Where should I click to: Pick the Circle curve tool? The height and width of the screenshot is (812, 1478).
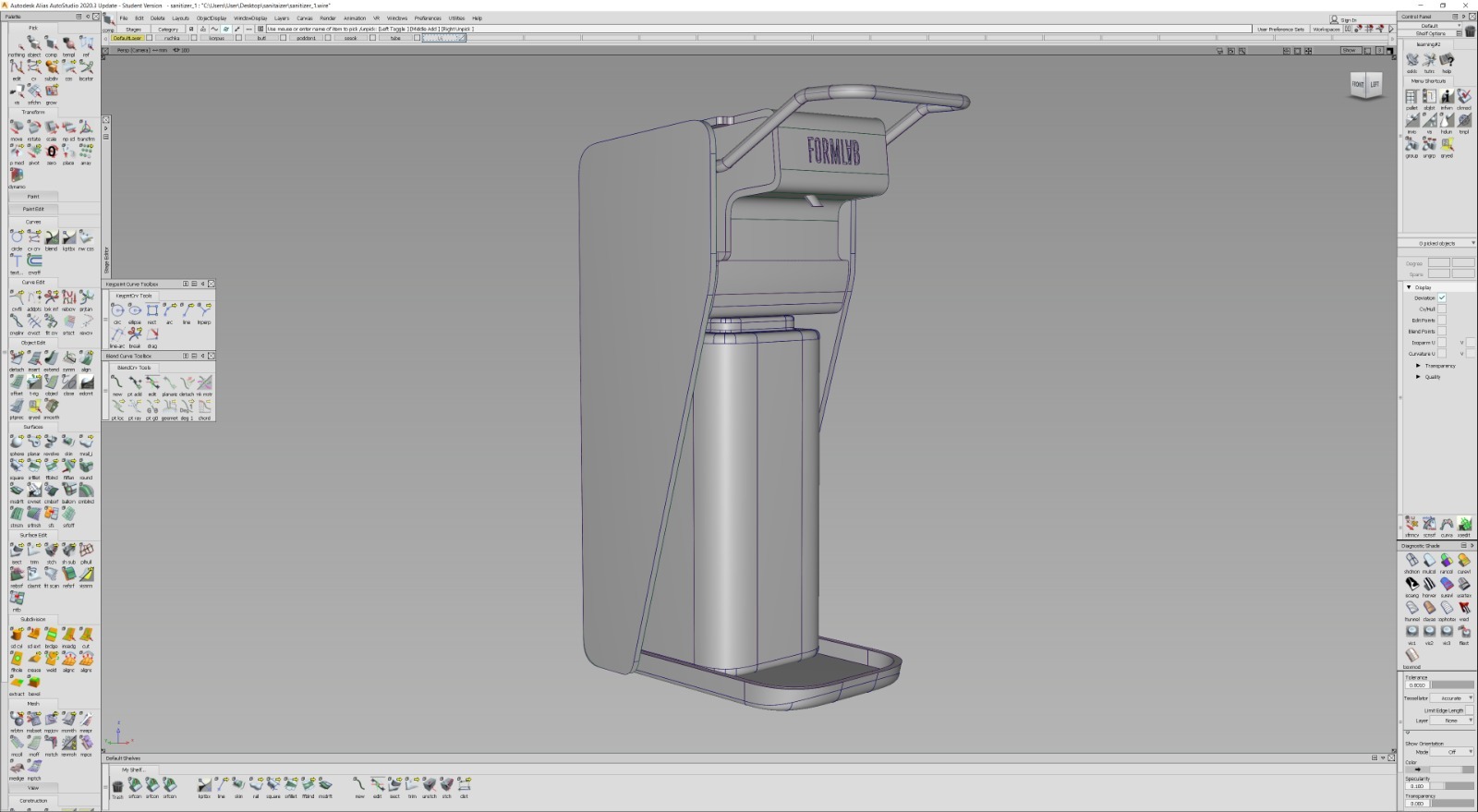[x=17, y=238]
